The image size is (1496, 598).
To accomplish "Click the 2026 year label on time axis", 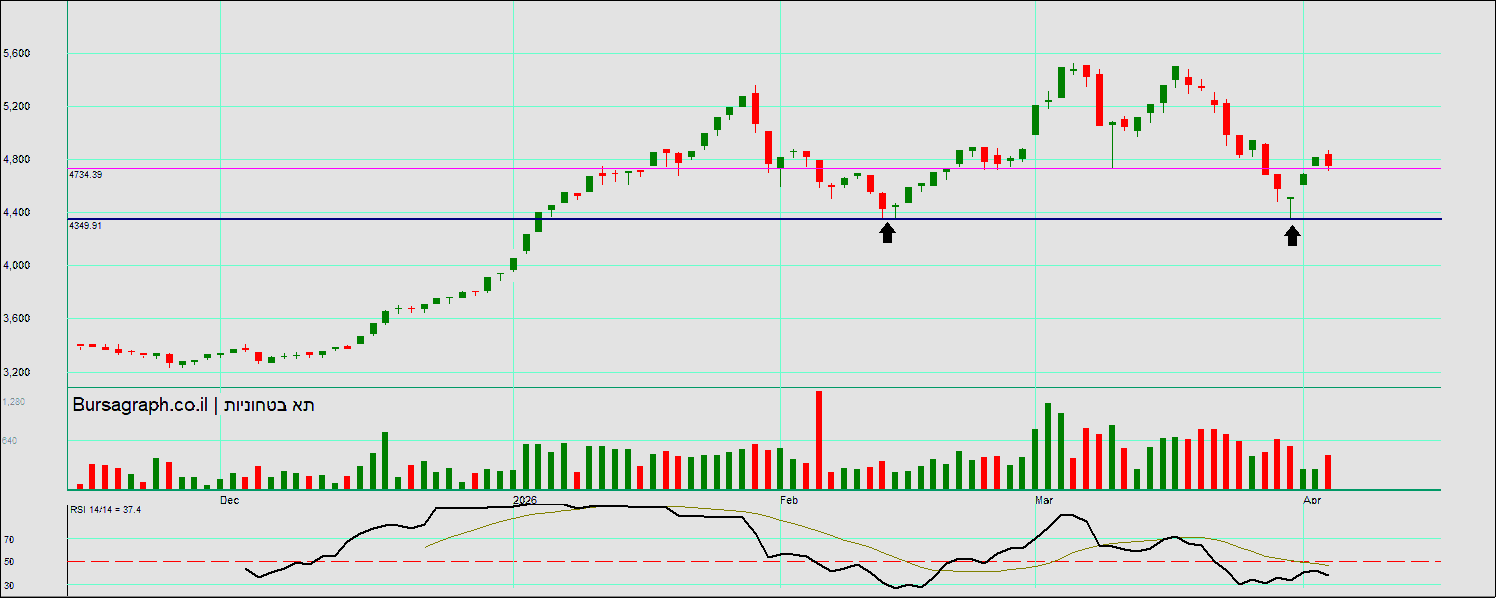I will coord(525,499).
